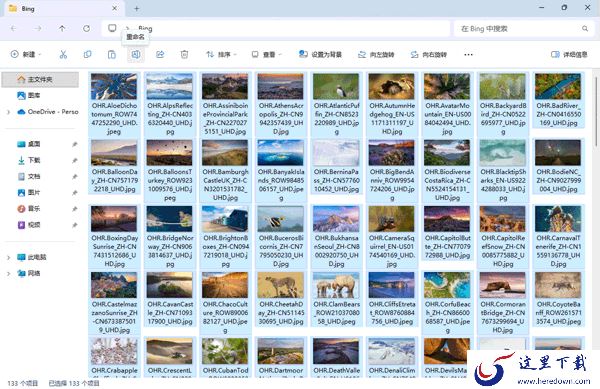Click the Paste clipboard icon
Viewport: 600px width, 389px height.
111,54
